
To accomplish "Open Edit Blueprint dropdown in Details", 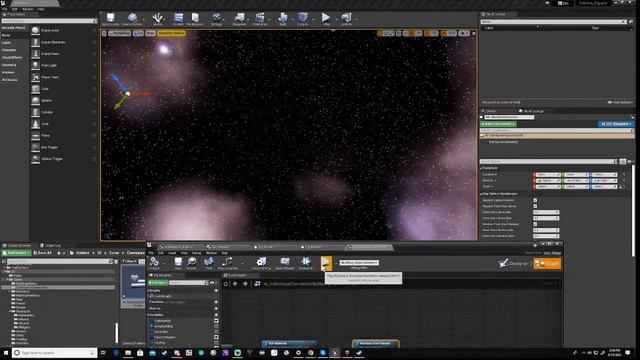I will point(616,124).
